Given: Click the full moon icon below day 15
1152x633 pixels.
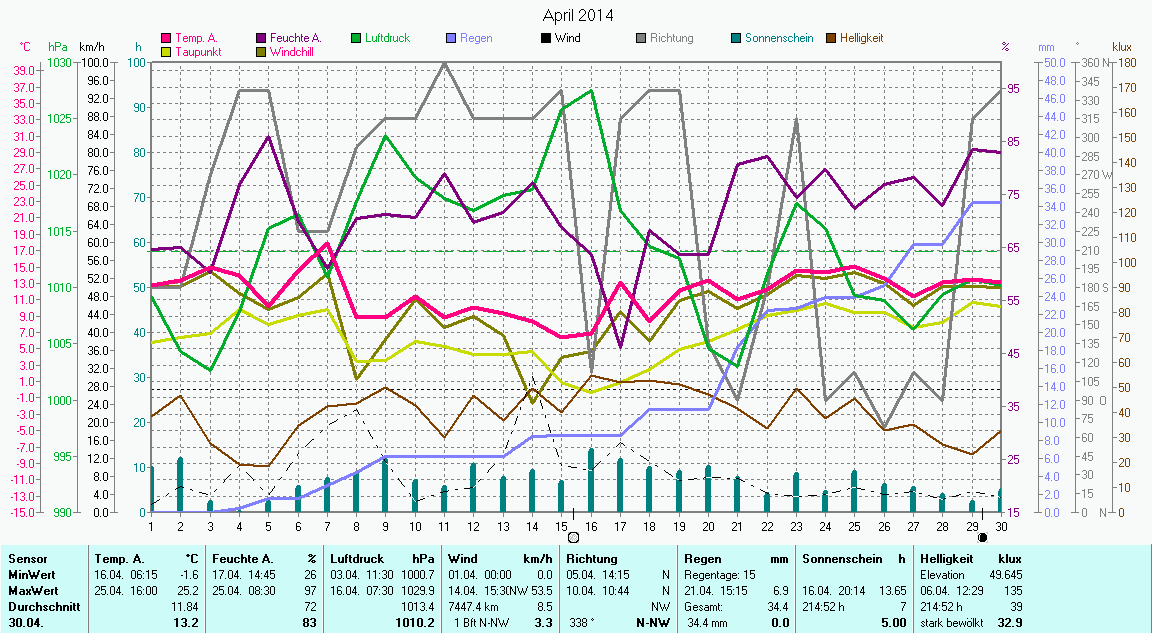Looking at the screenshot, I should [x=573, y=538].
